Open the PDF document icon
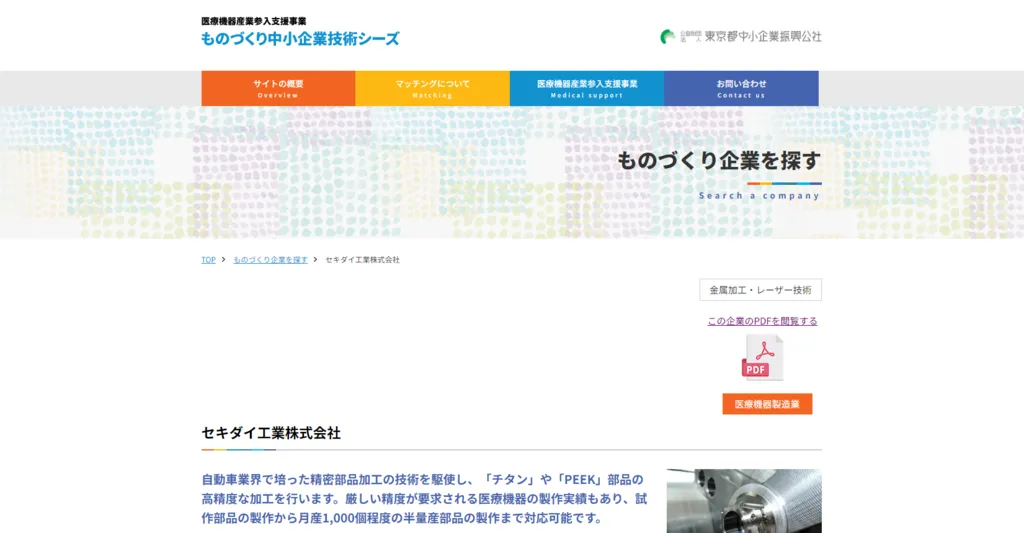Image resolution: width=1024 pixels, height=533 pixels. pos(762,357)
